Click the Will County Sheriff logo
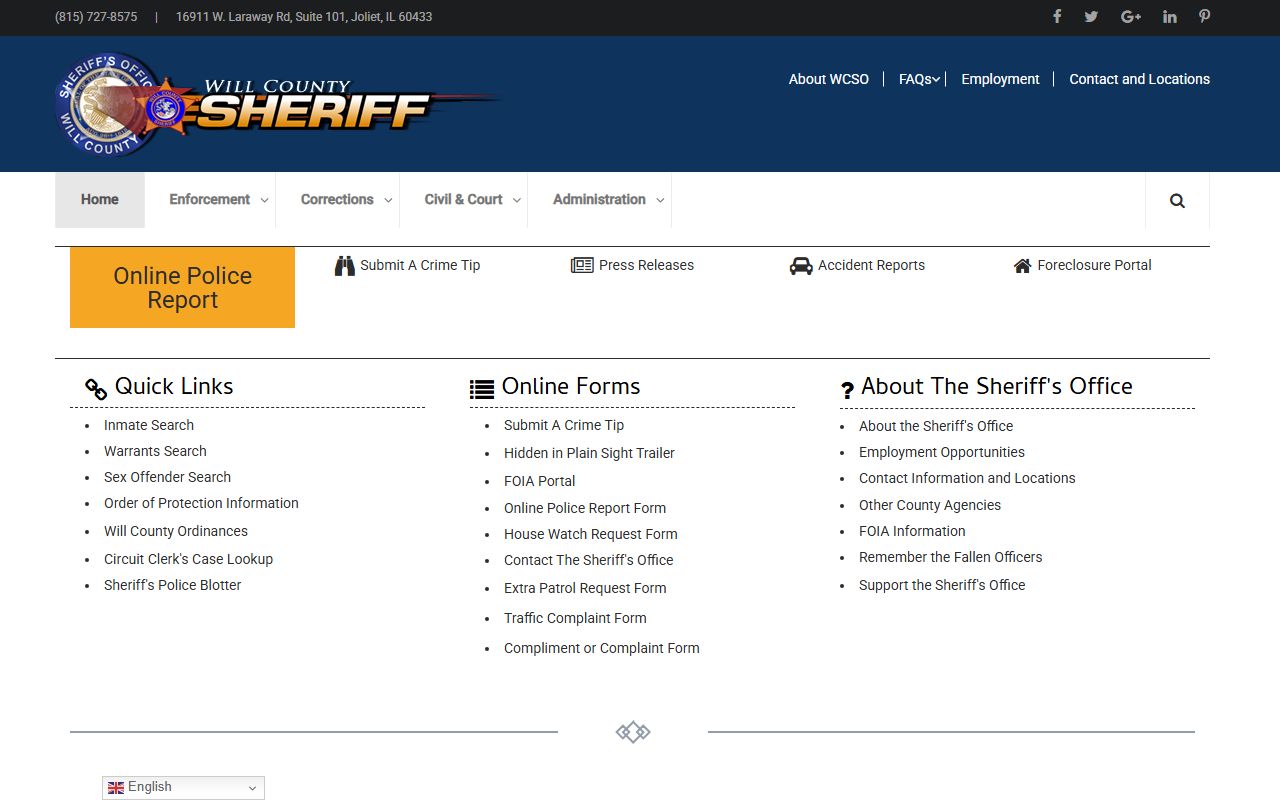This screenshot has width=1280, height=800. (277, 104)
